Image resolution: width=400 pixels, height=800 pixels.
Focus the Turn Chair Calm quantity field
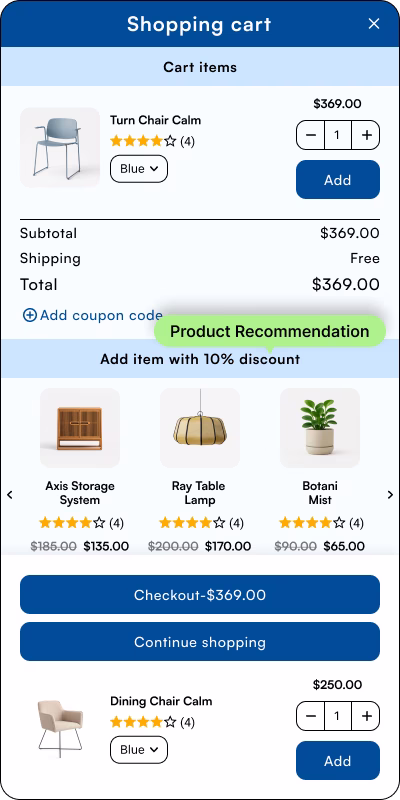pyautogui.click(x=338, y=135)
